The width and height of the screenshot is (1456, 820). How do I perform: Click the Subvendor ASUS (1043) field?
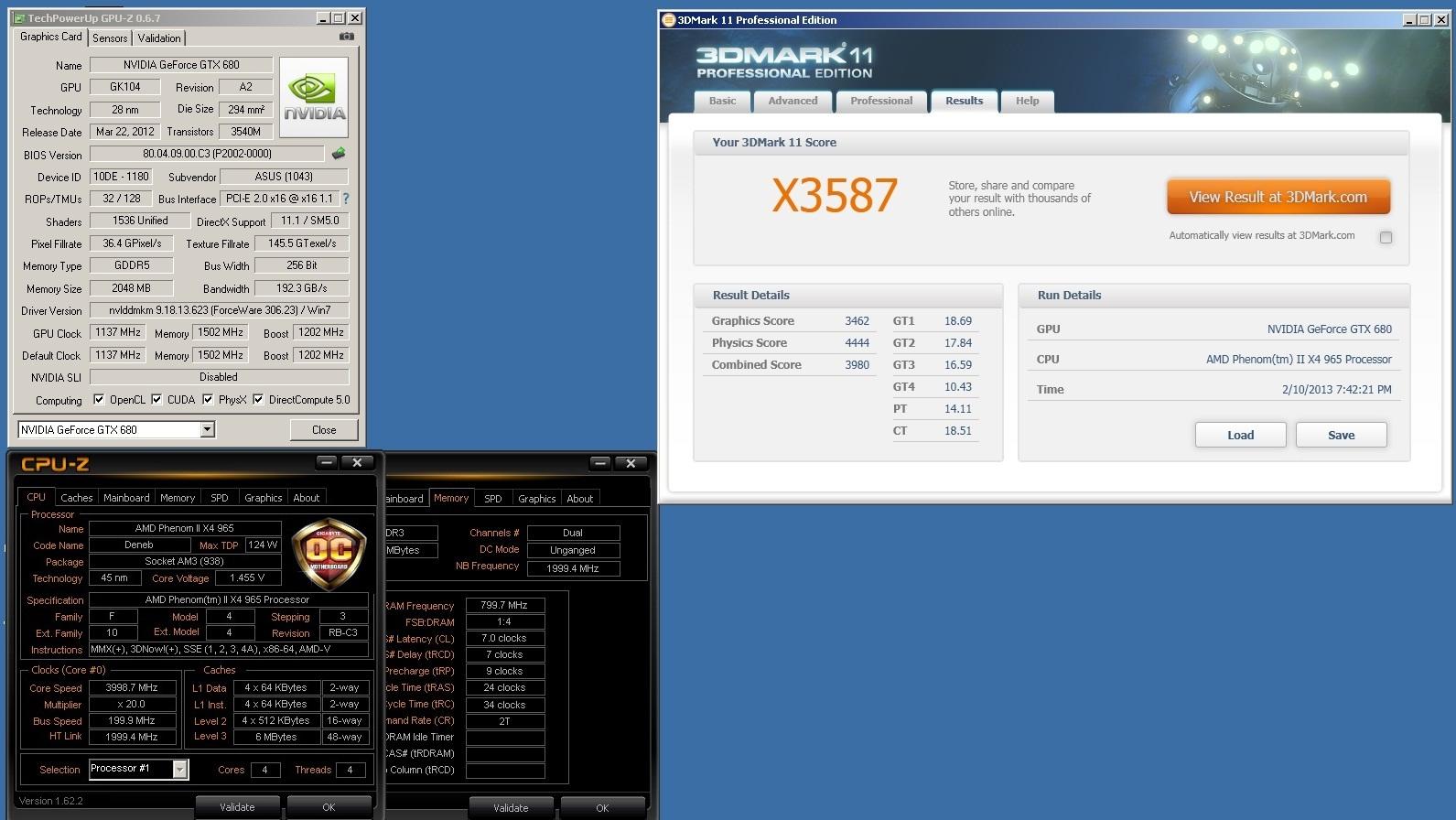point(284,177)
